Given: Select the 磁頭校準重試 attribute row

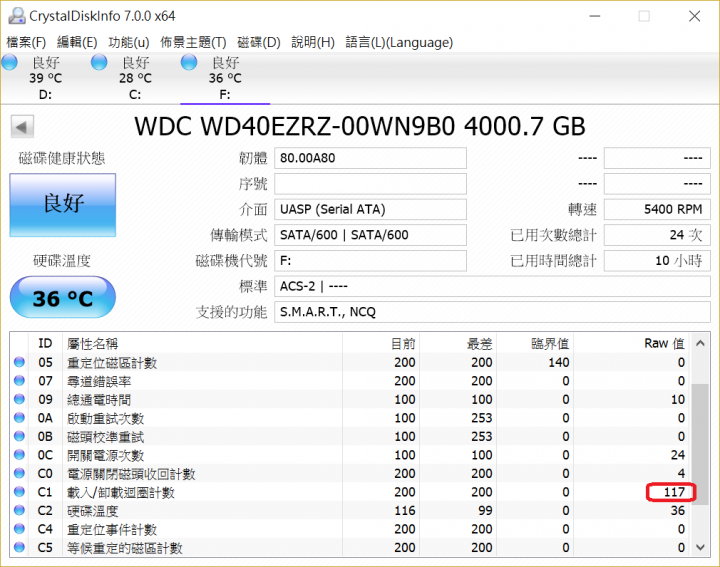Looking at the screenshot, I should 351,436.
